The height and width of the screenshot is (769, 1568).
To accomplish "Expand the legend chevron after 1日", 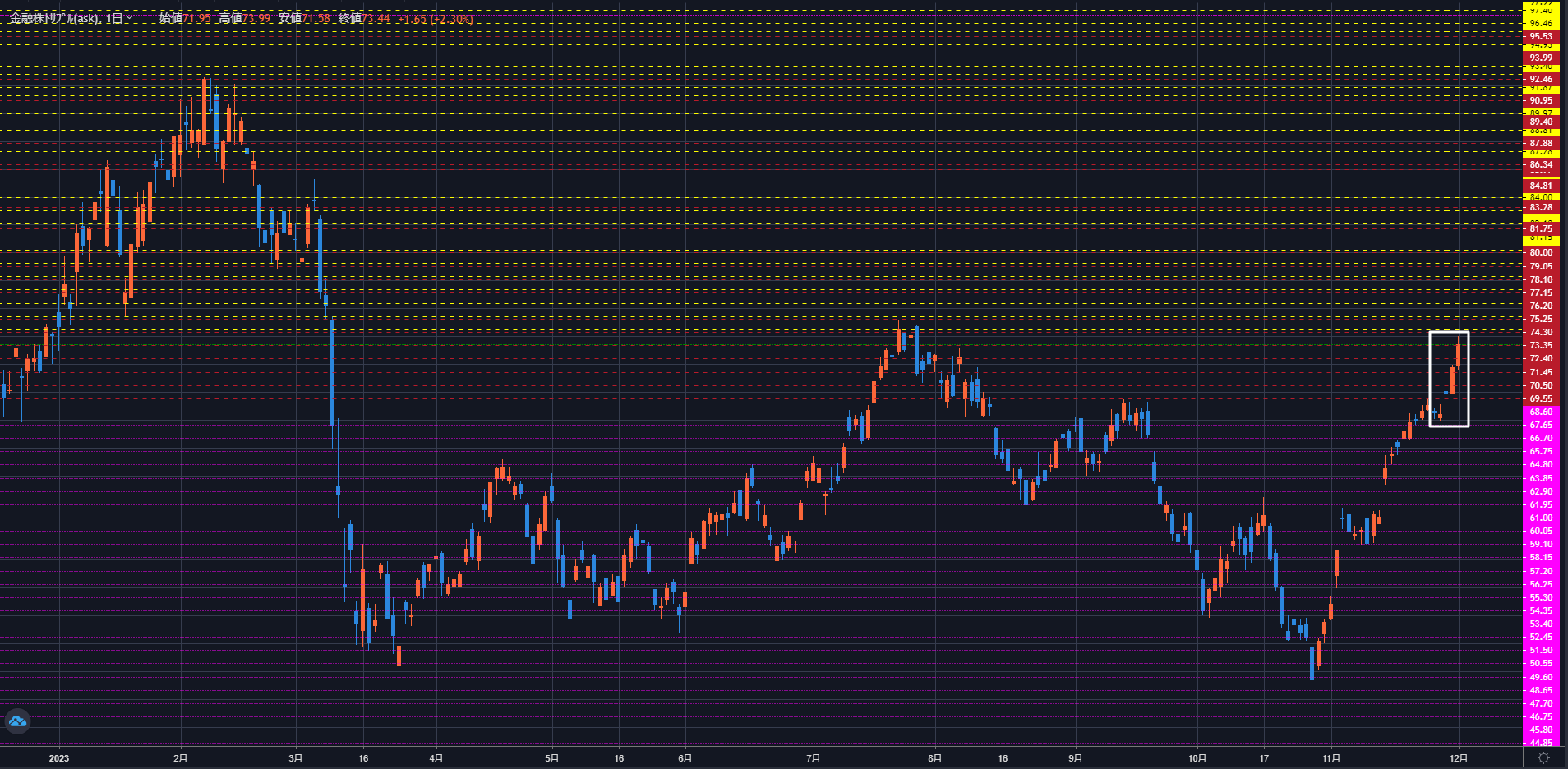I will (129, 17).
